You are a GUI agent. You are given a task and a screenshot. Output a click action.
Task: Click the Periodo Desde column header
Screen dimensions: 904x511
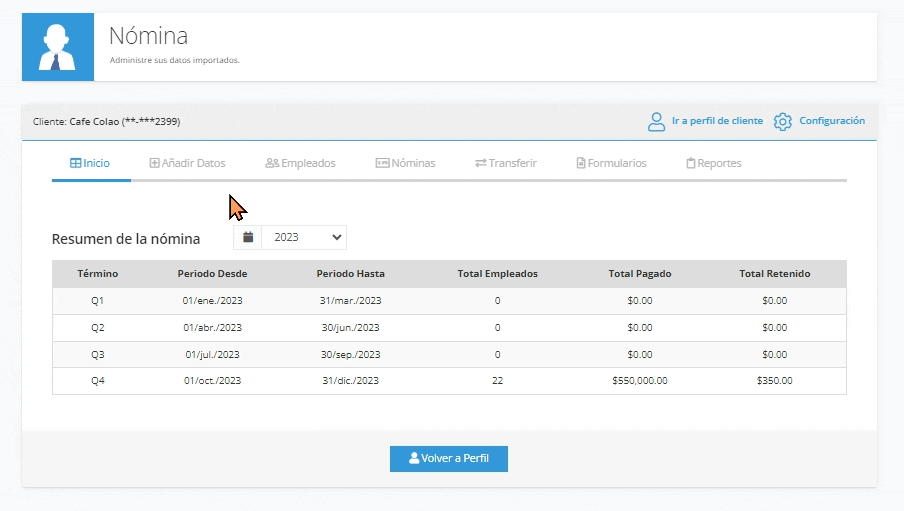pyautogui.click(x=212, y=273)
